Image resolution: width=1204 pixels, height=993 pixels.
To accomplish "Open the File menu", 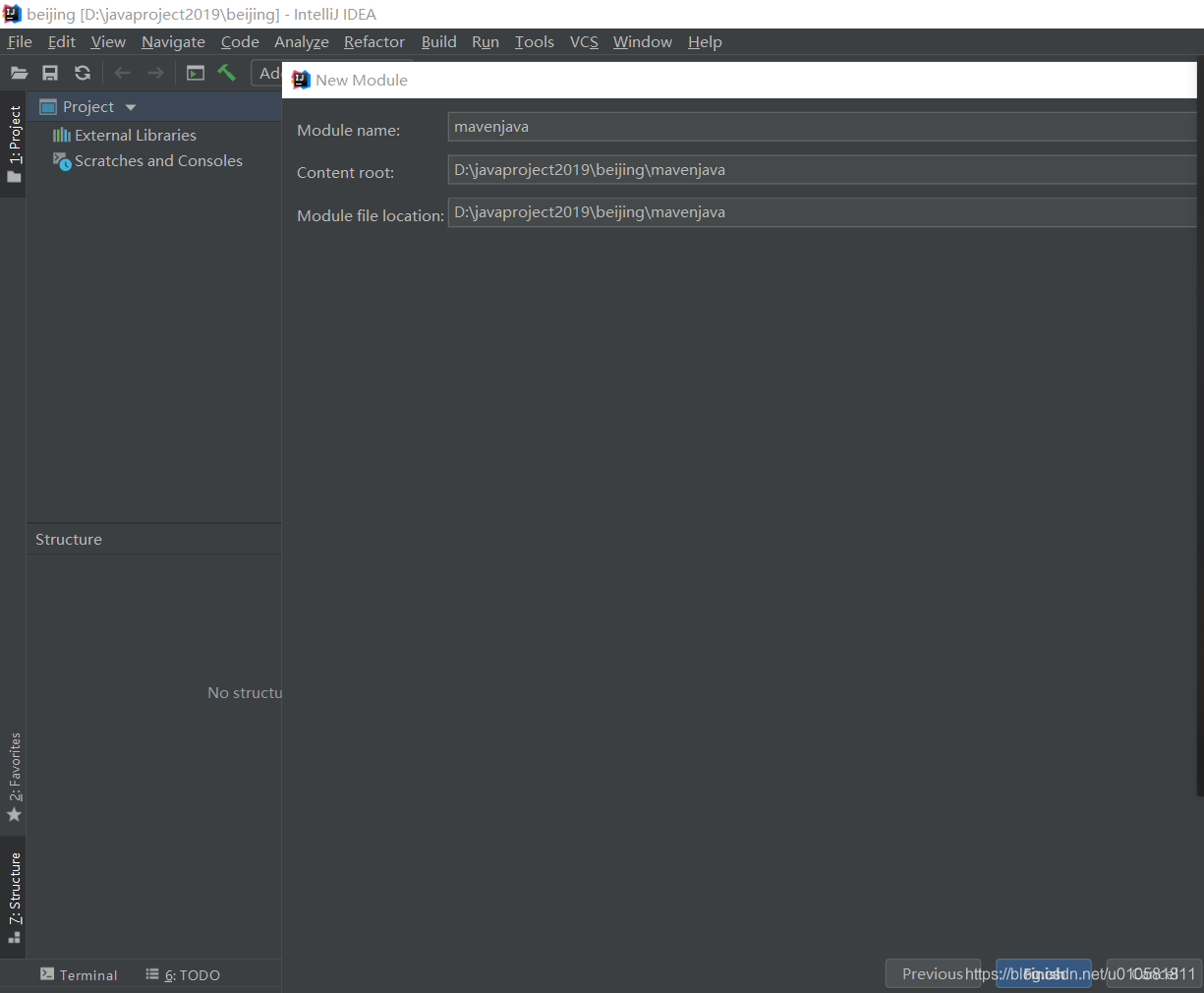I will pyautogui.click(x=20, y=41).
